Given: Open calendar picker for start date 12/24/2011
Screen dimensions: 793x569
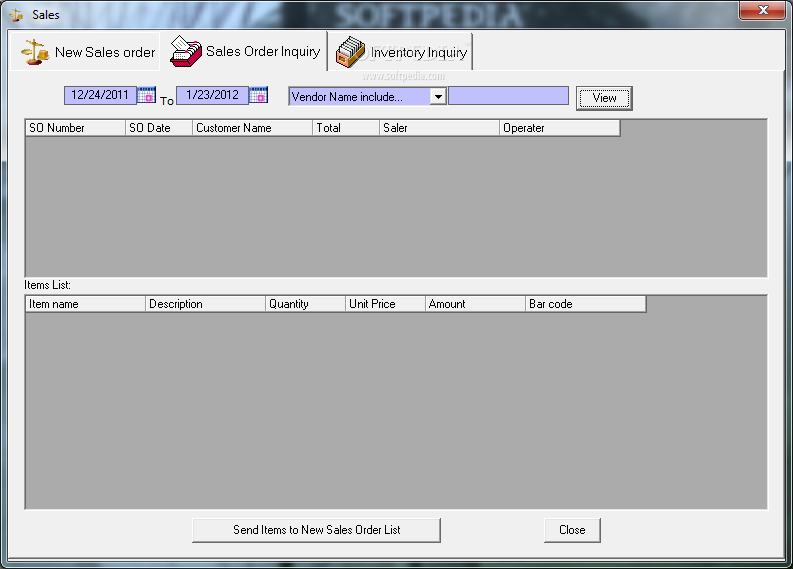Looking at the screenshot, I should tap(147, 95).
